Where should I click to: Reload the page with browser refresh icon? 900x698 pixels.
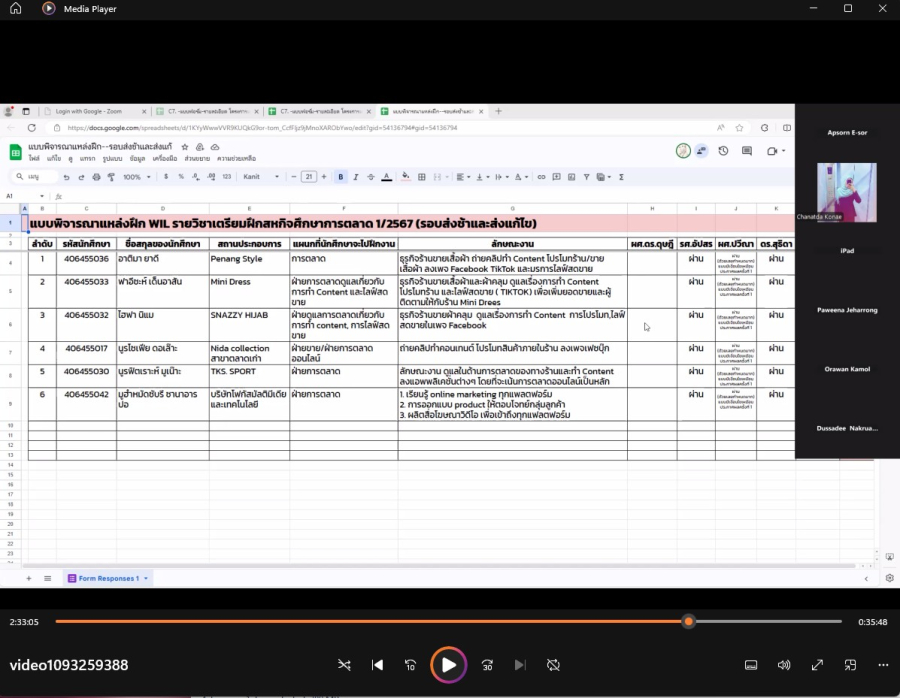pyautogui.click(x=32, y=127)
